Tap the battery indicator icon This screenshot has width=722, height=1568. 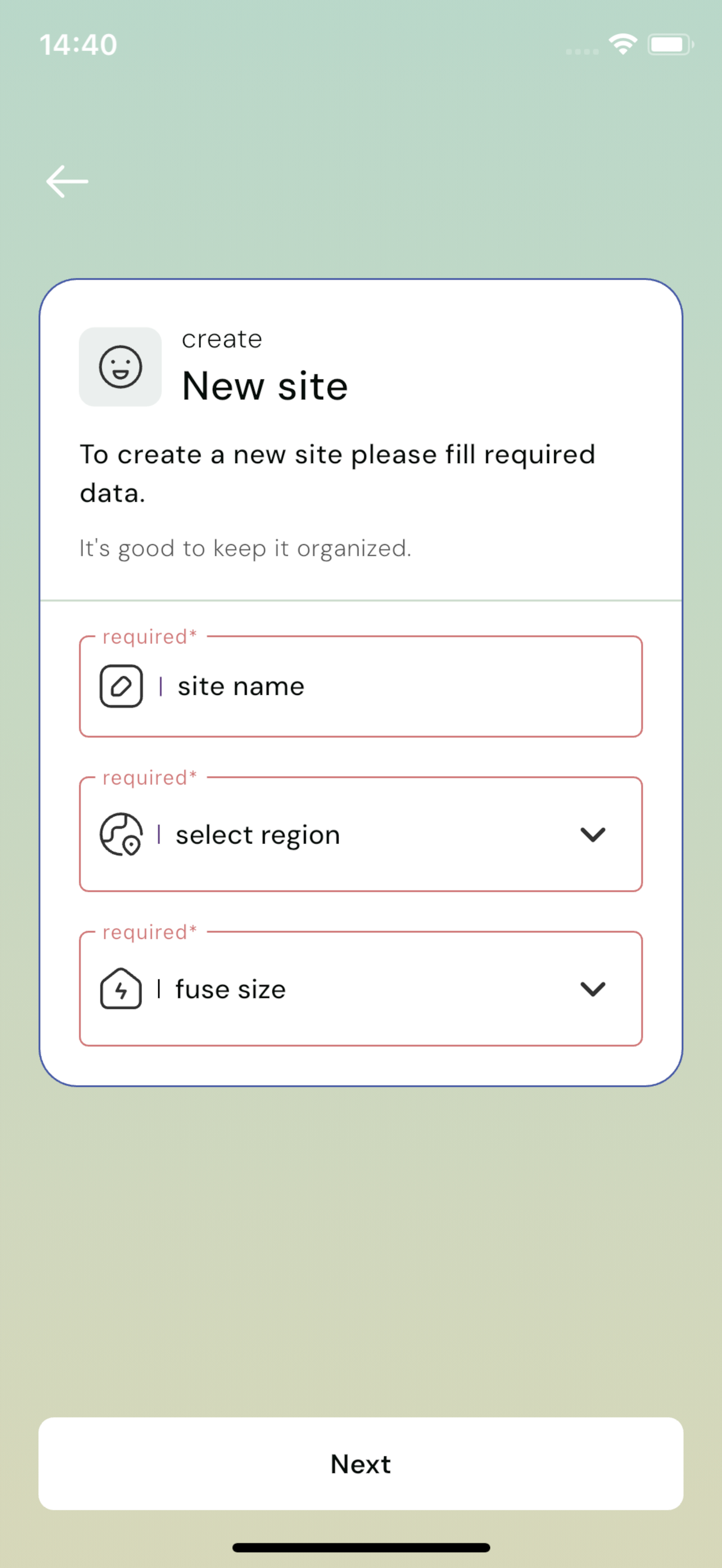(670, 44)
